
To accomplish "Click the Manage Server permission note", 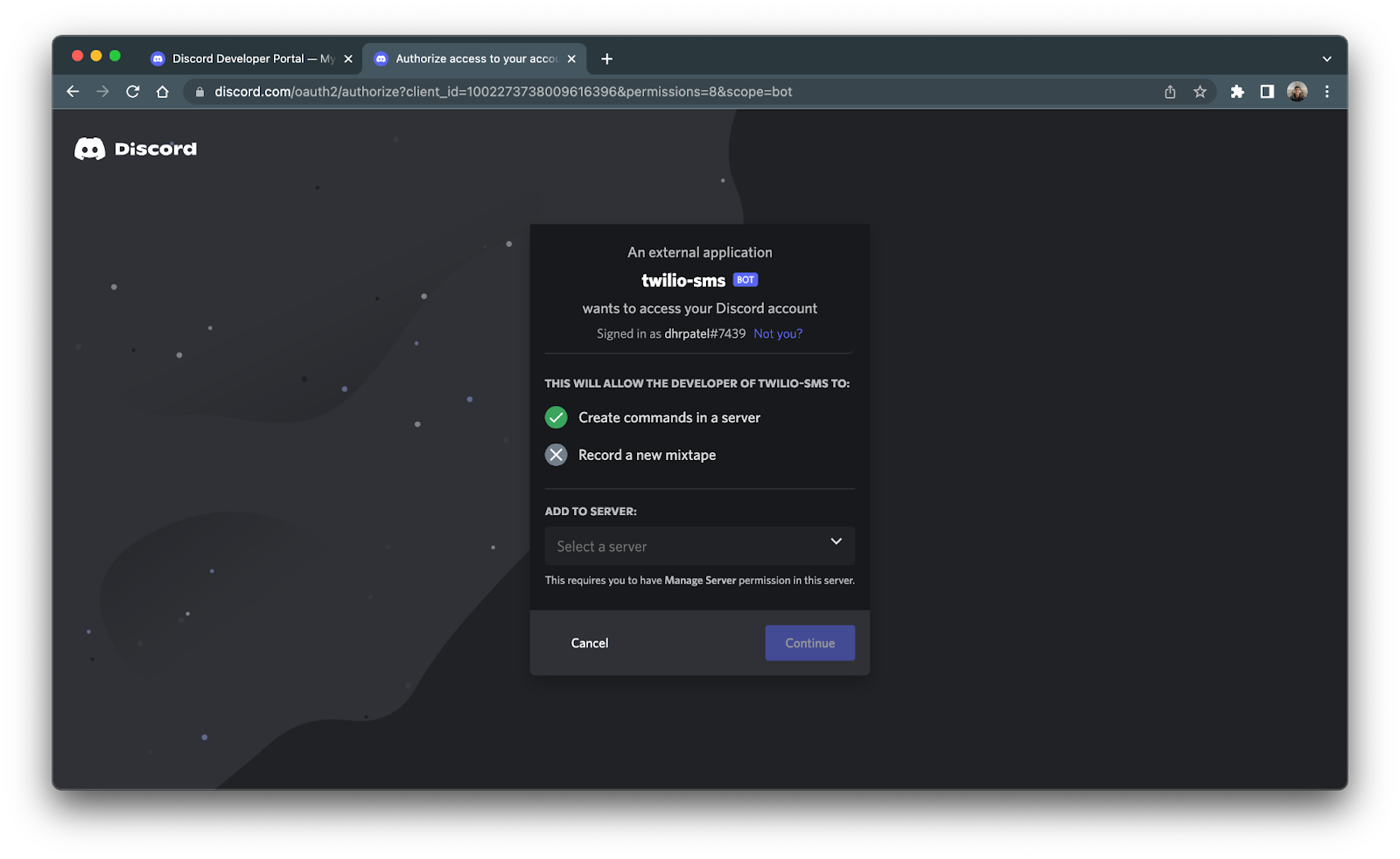I will click(x=700, y=580).
